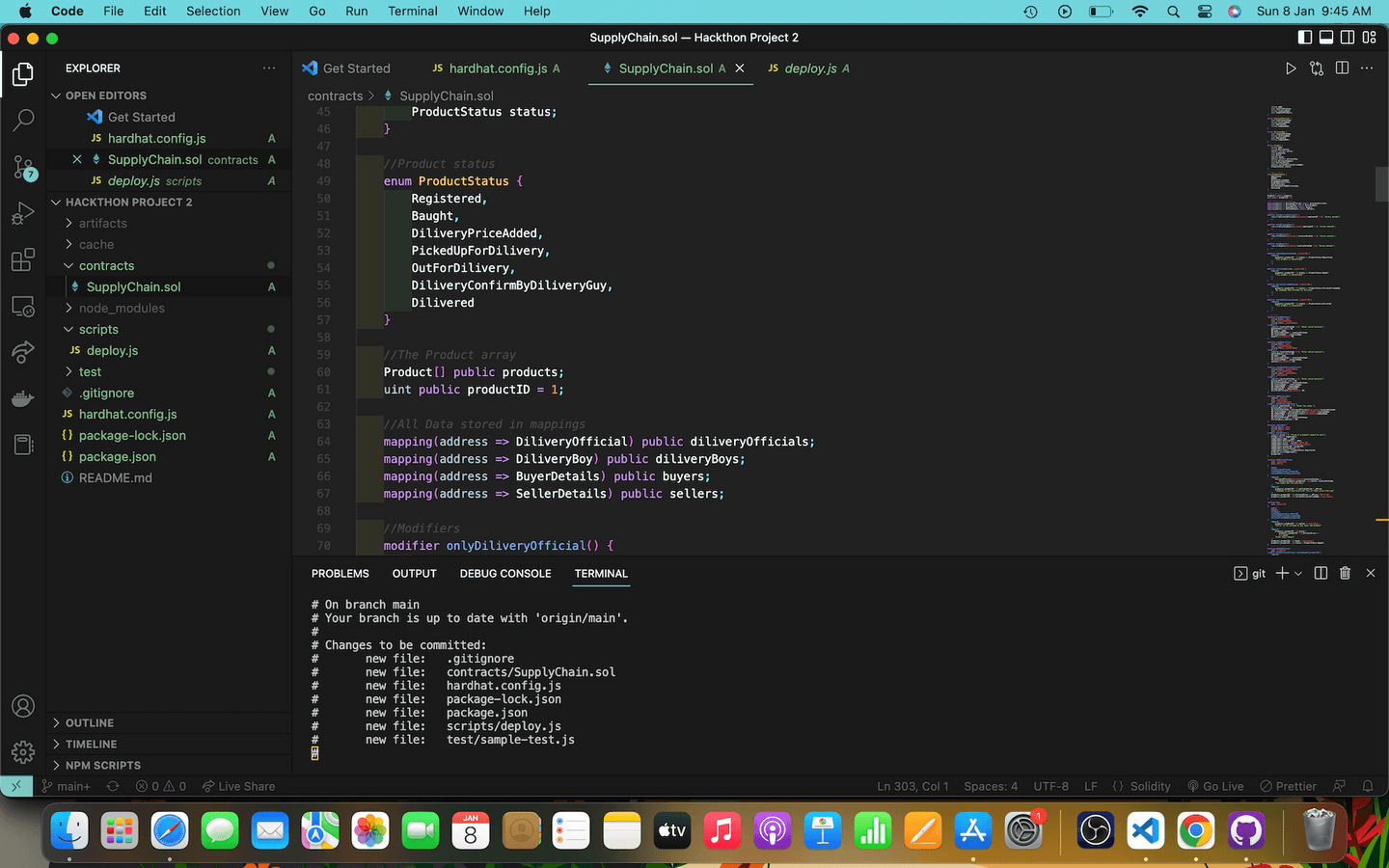
Task: Create a new terminal with plus icon
Action: (1282, 573)
